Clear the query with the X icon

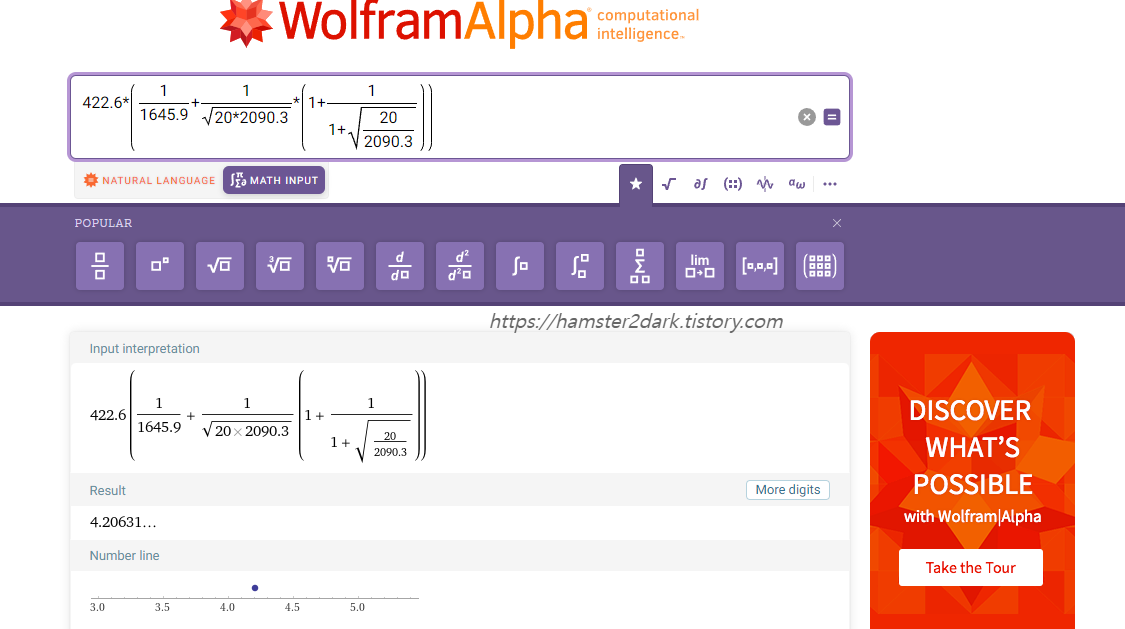point(806,117)
